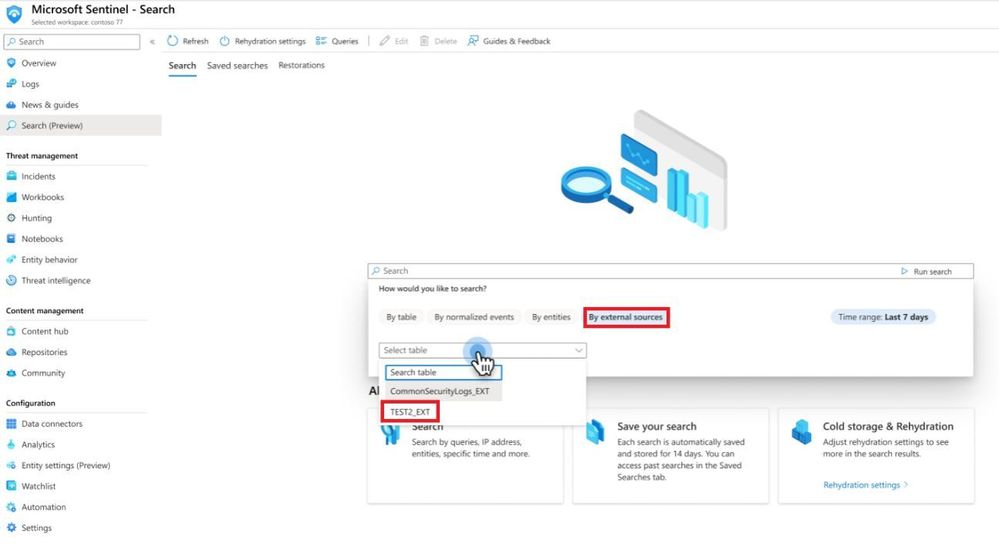The width and height of the screenshot is (999, 544).
Task: Click the Content hub icon
Action: (x=11, y=331)
